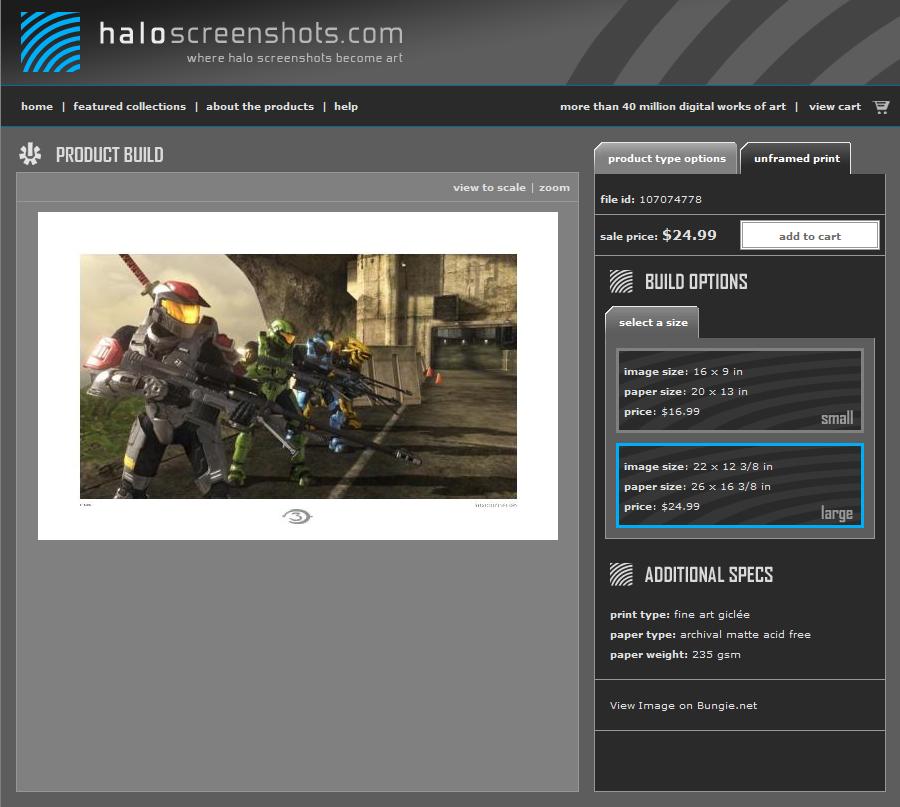Click the sale price $24.99
The image size is (900, 807).
pos(689,235)
